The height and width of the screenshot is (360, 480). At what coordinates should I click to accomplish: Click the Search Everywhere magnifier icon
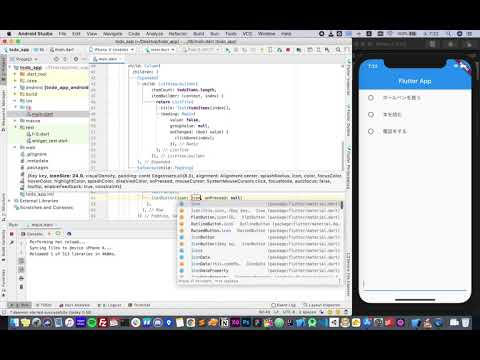point(338,50)
